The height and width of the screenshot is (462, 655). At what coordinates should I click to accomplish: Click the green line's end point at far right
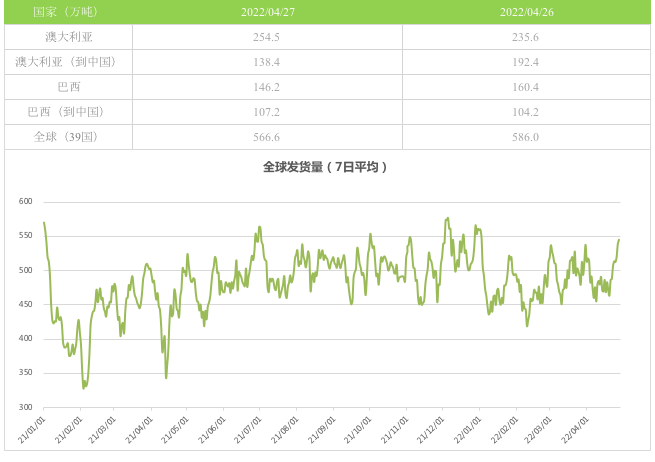pos(619,240)
